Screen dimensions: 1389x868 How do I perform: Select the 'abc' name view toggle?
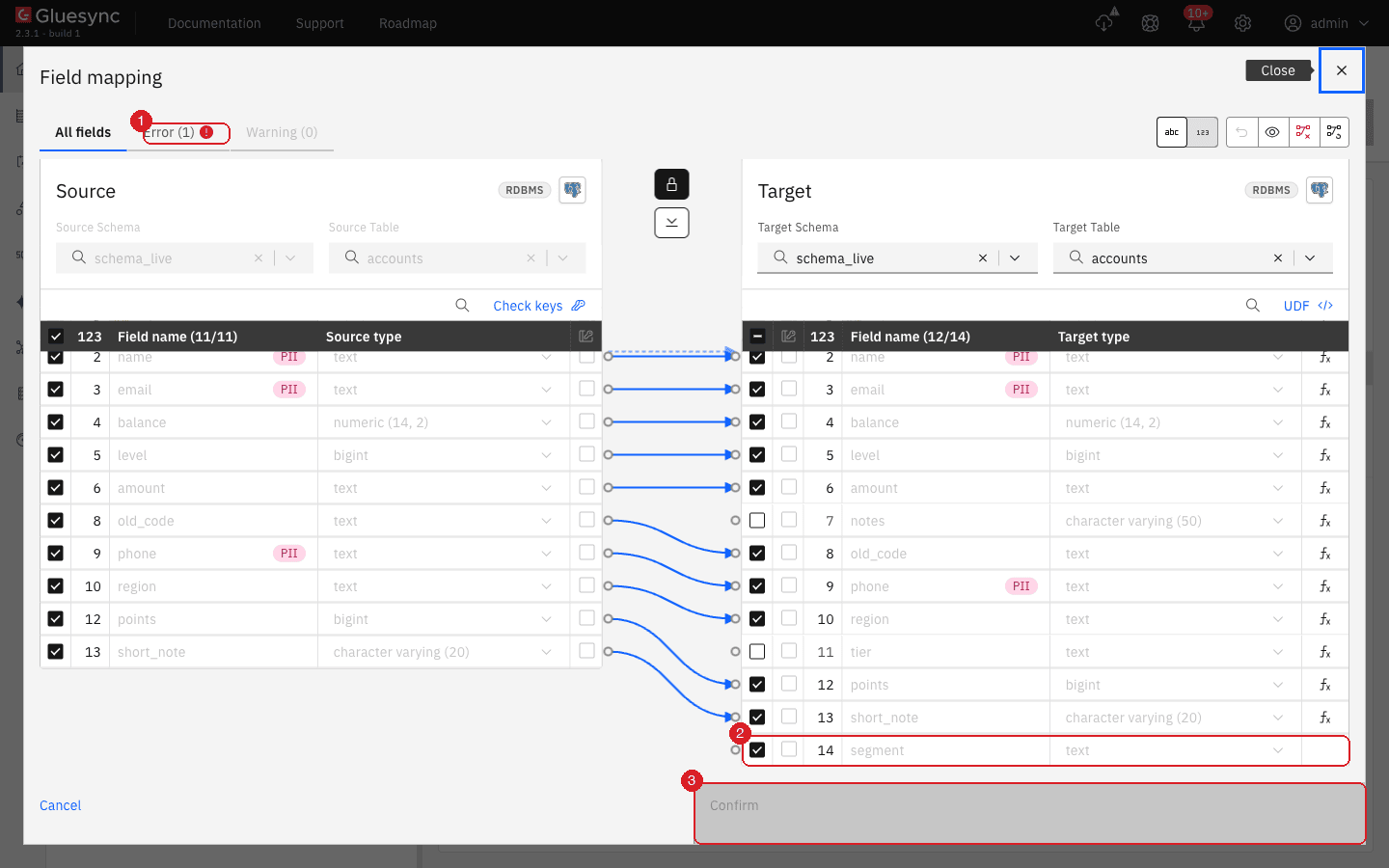click(x=1172, y=132)
